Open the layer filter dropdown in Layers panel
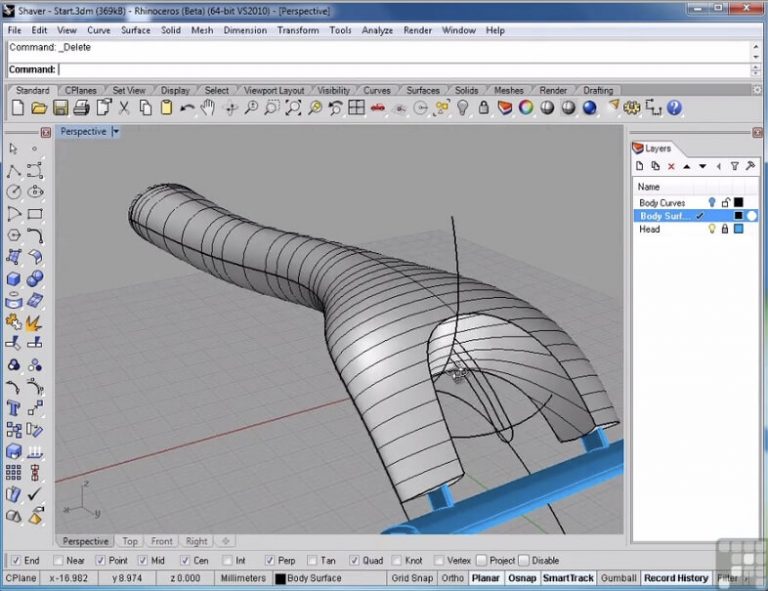The height and width of the screenshot is (591, 768). pos(734,166)
